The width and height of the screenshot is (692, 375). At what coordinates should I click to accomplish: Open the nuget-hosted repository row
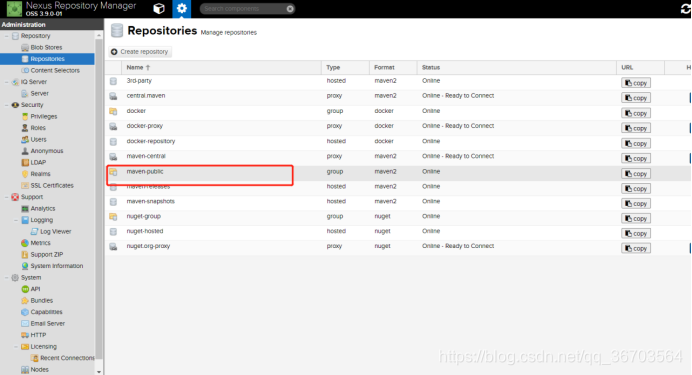398,232
